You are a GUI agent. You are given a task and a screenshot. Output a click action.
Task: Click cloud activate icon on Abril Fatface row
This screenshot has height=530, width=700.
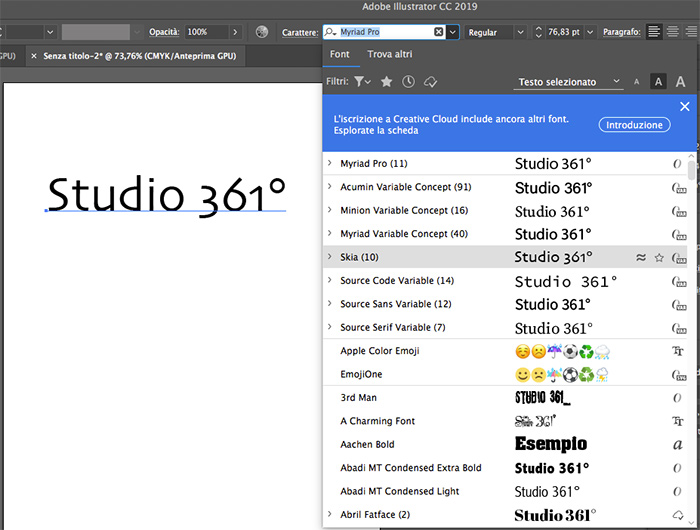678,515
